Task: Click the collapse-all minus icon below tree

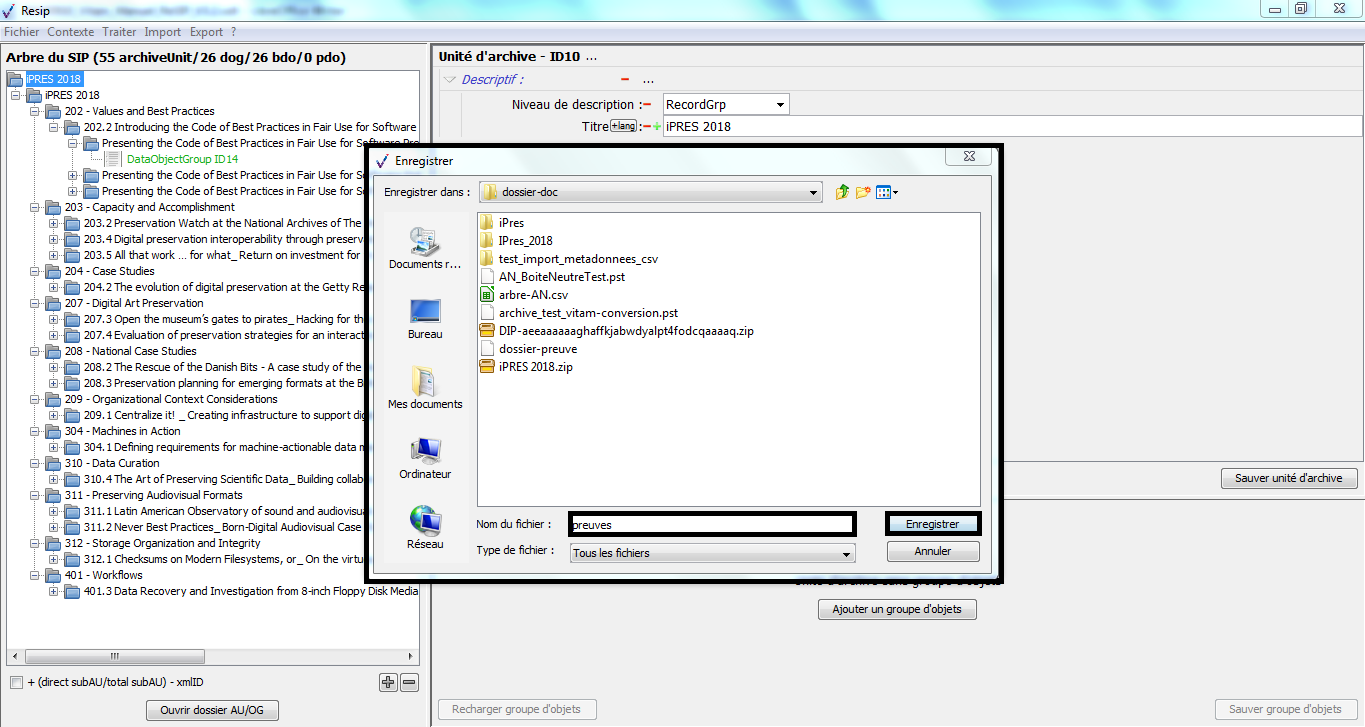Action: (x=409, y=683)
